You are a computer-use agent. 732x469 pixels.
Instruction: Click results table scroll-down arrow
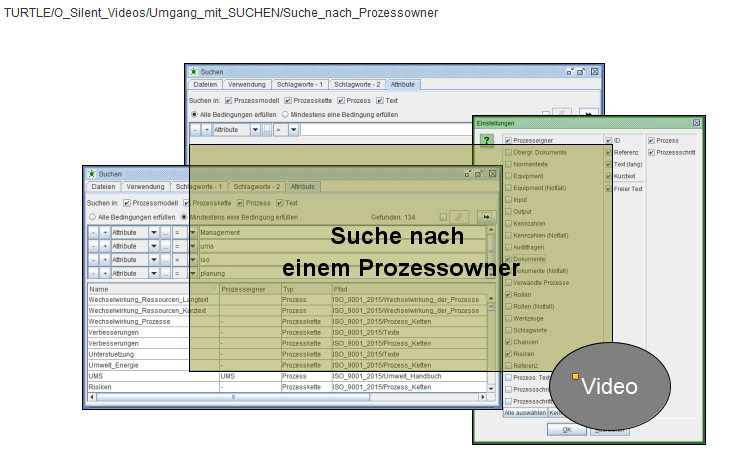pyautogui.click(x=491, y=388)
